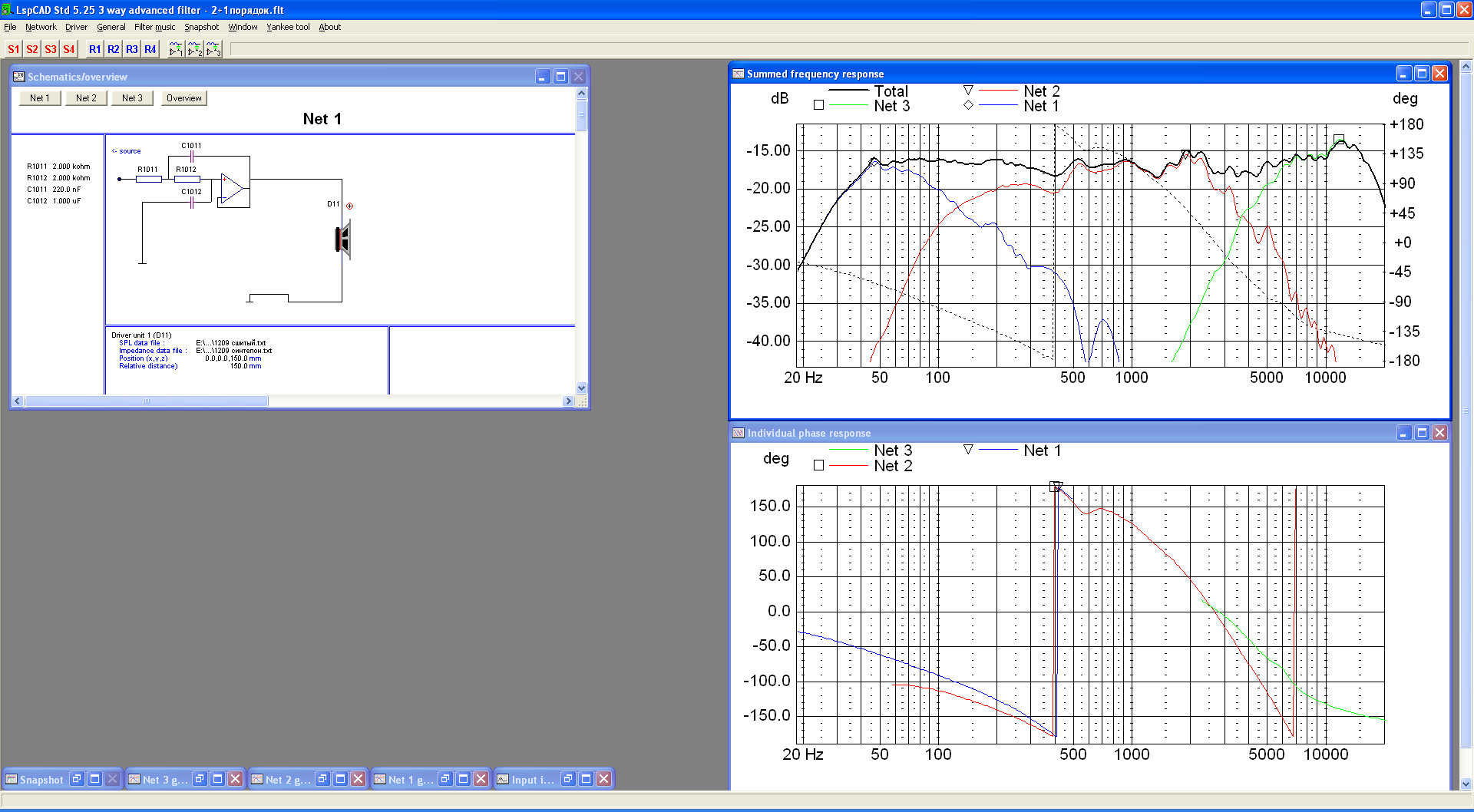The height and width of the screenshot is (812, 1474).
Task: Click the horizontal scrollbar thumb in Schematics window
Action: [147, 401]
